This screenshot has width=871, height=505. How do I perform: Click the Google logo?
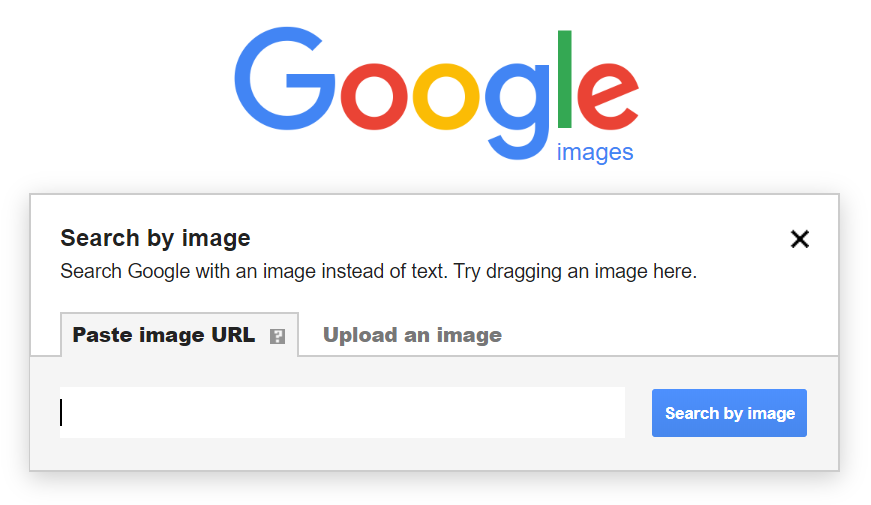(x=437, y=93)
